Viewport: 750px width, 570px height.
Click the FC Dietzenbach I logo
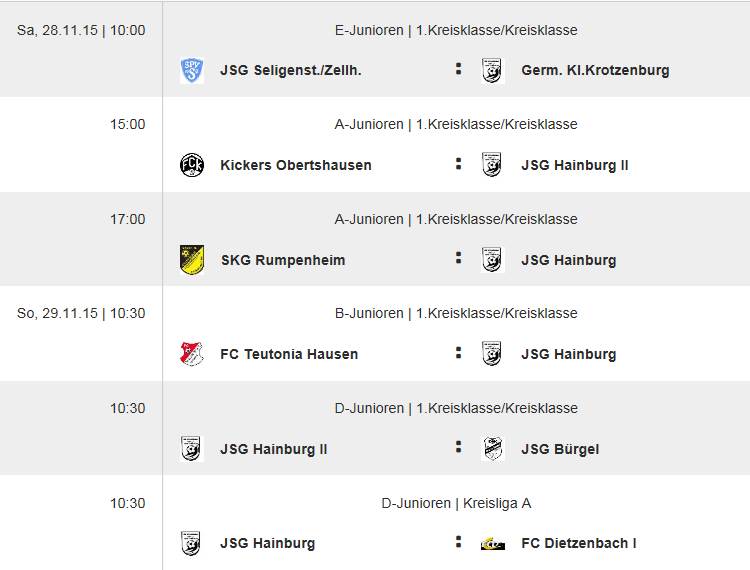pyautogui.click(x=492, y=543)
